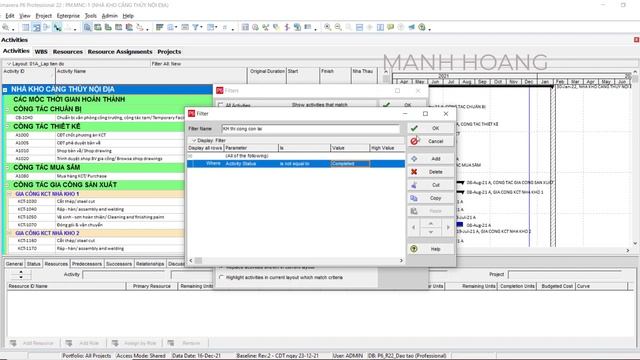Click the Filter Name text field

[x=310, y=129]
